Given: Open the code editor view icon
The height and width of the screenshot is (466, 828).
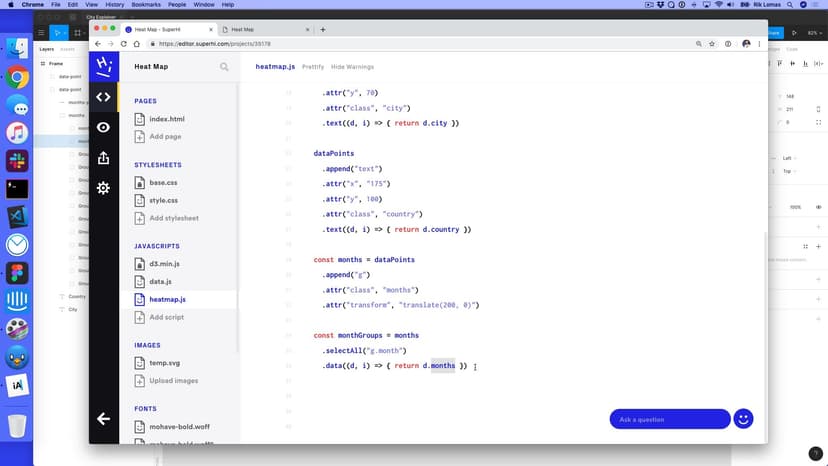Looking at the screenshot, I should 103,96.
